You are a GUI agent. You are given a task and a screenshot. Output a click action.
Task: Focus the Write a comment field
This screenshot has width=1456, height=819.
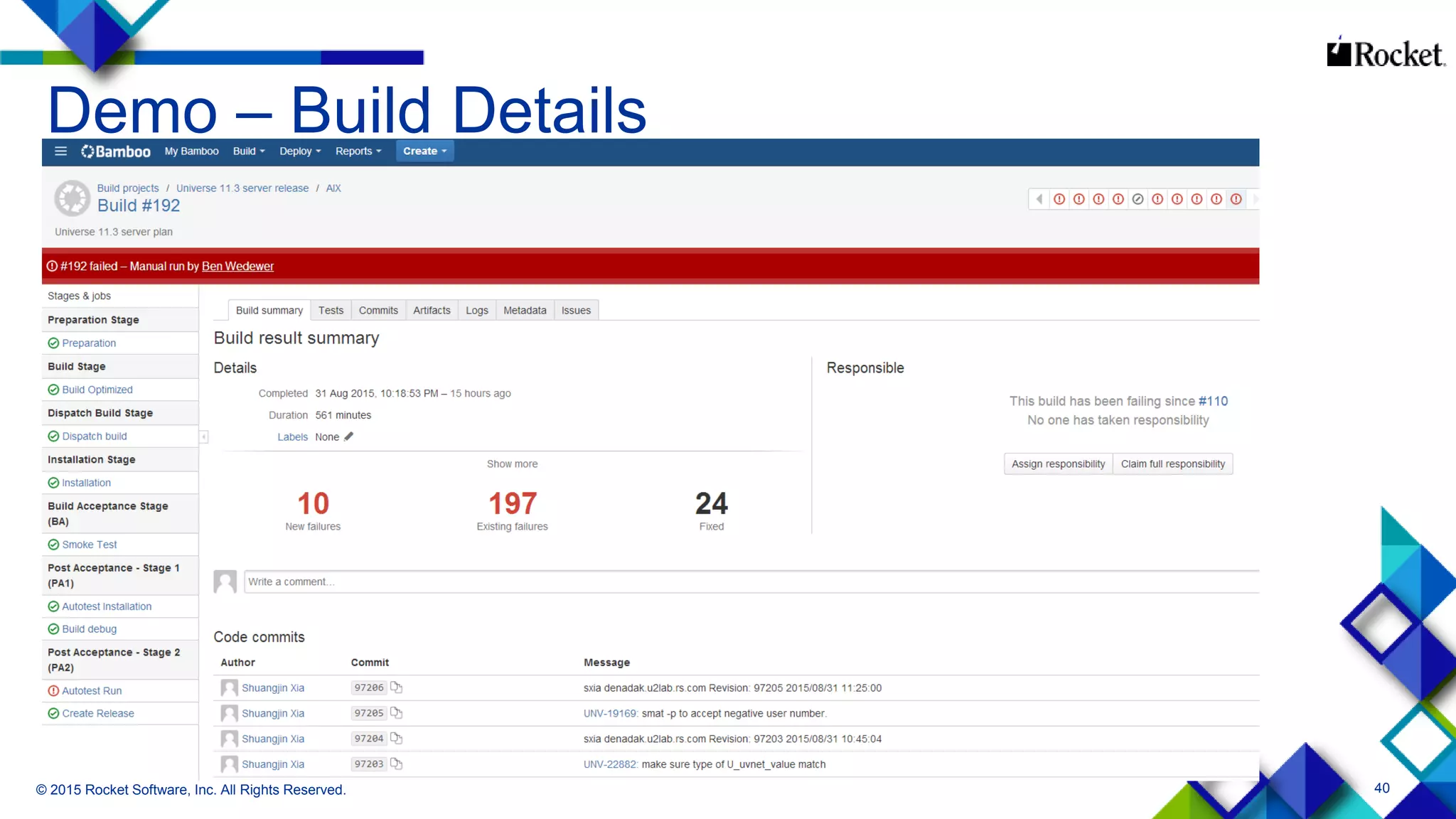tap(751, 582)
